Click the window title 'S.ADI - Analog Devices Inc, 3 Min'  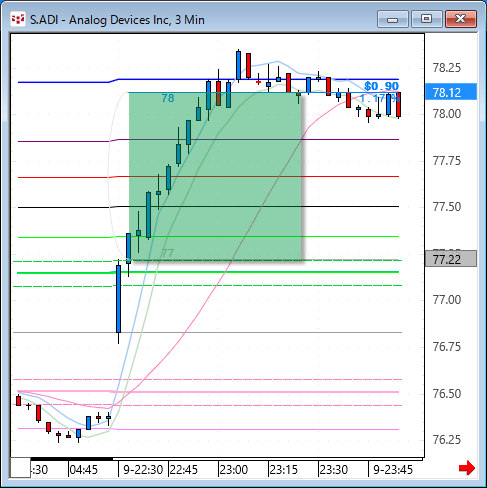click(x=117, y=20)
